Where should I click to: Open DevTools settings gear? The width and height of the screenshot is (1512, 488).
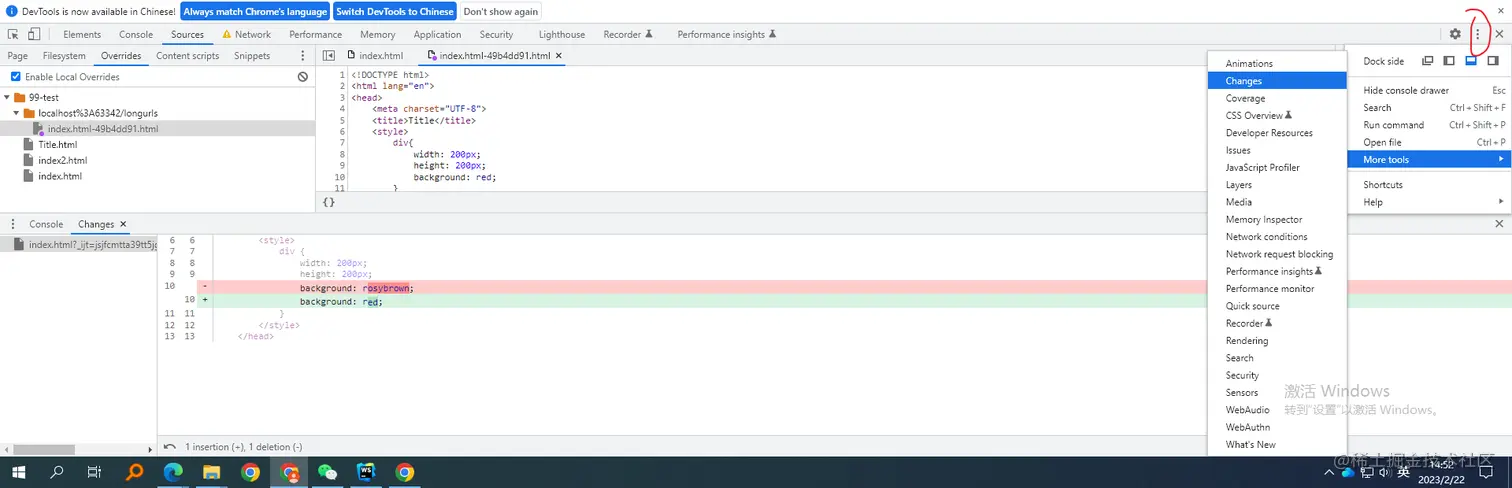tap(1455, 34)
